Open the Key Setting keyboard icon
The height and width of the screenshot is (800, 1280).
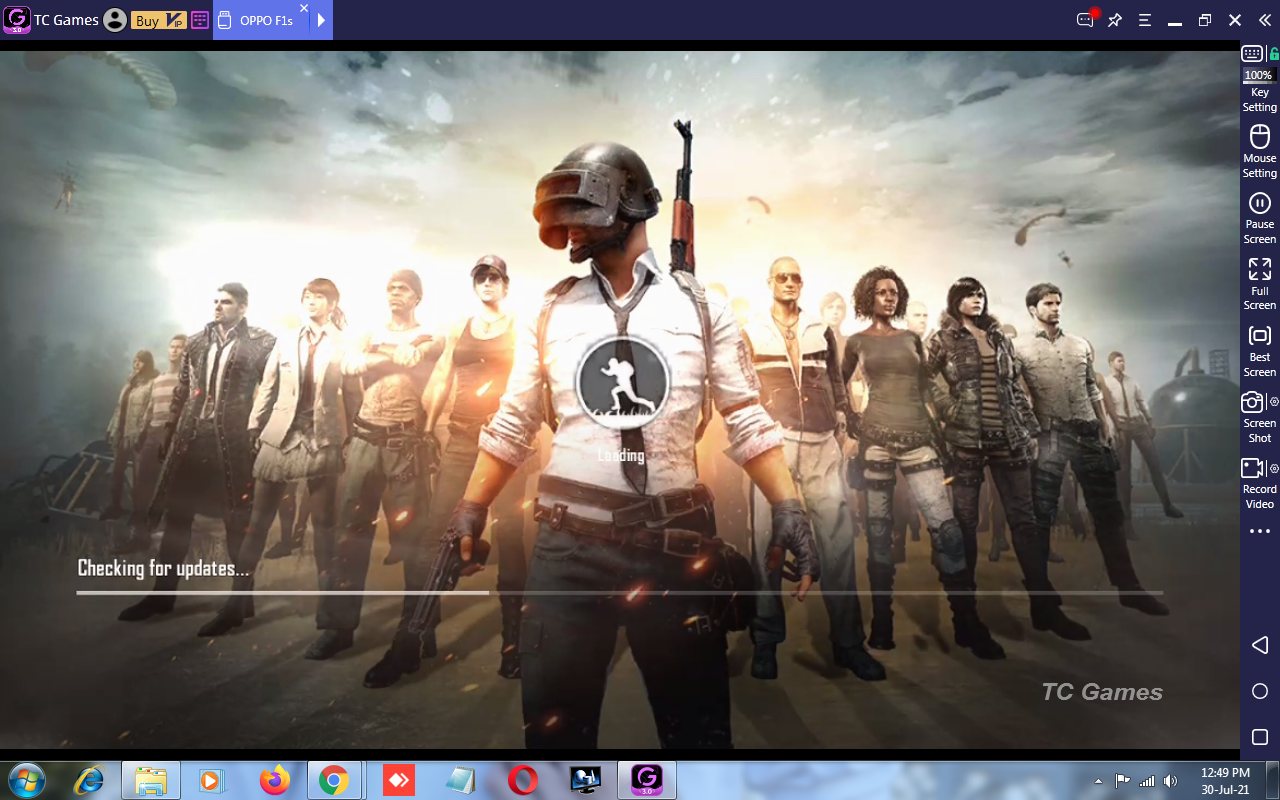(1252, 54)
